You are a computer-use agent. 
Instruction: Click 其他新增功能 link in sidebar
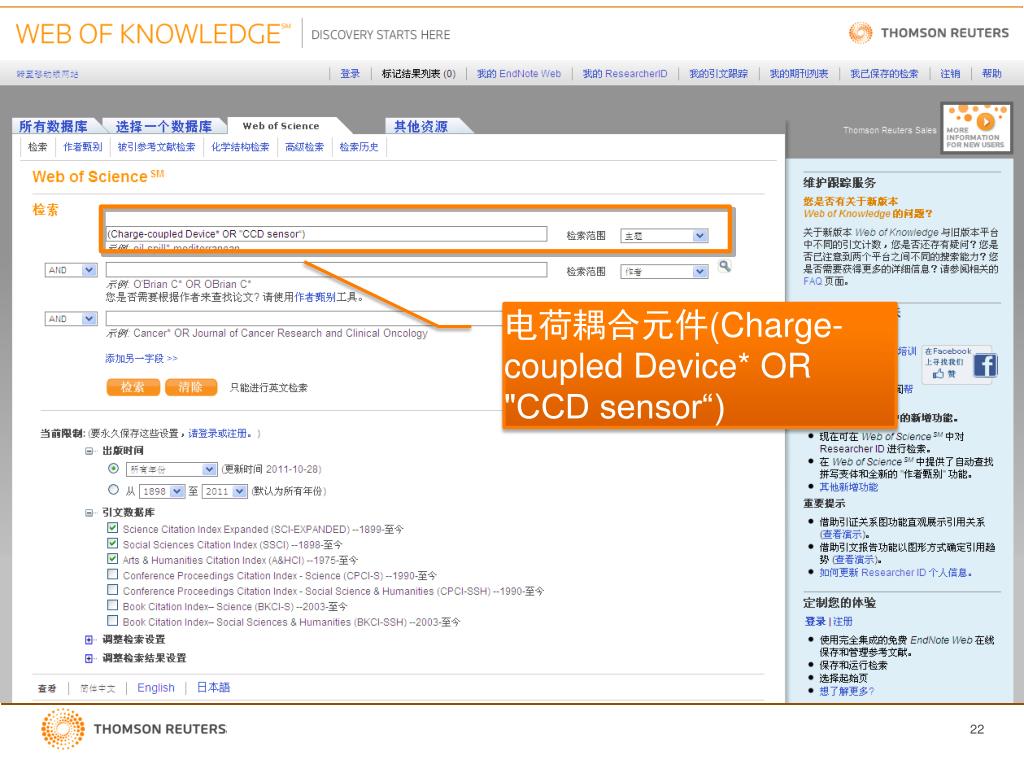[849, 487]
